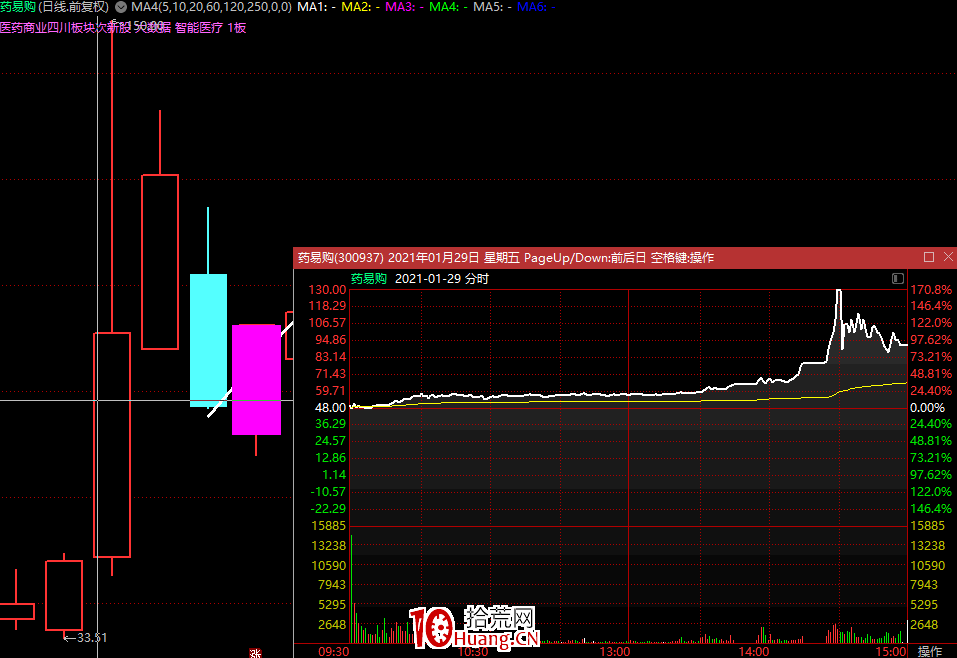Select the cyan candlestick on the daily chart
Viewport: 957px width, 658px height.
pos(208,340)
